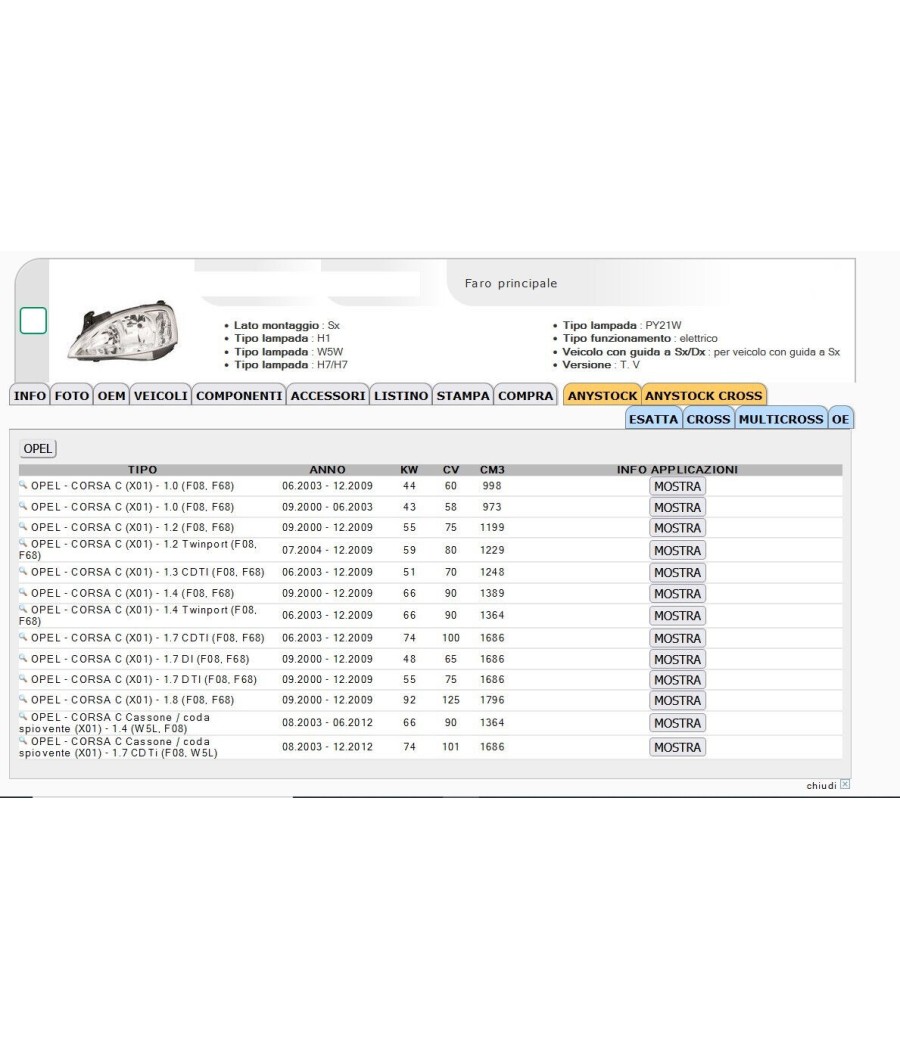Image resolution: width=900 pixels, height=1050 pixels.
Task: Click magnifier icon beside 1.3 CDTI row
Action: tap(23, 571)
